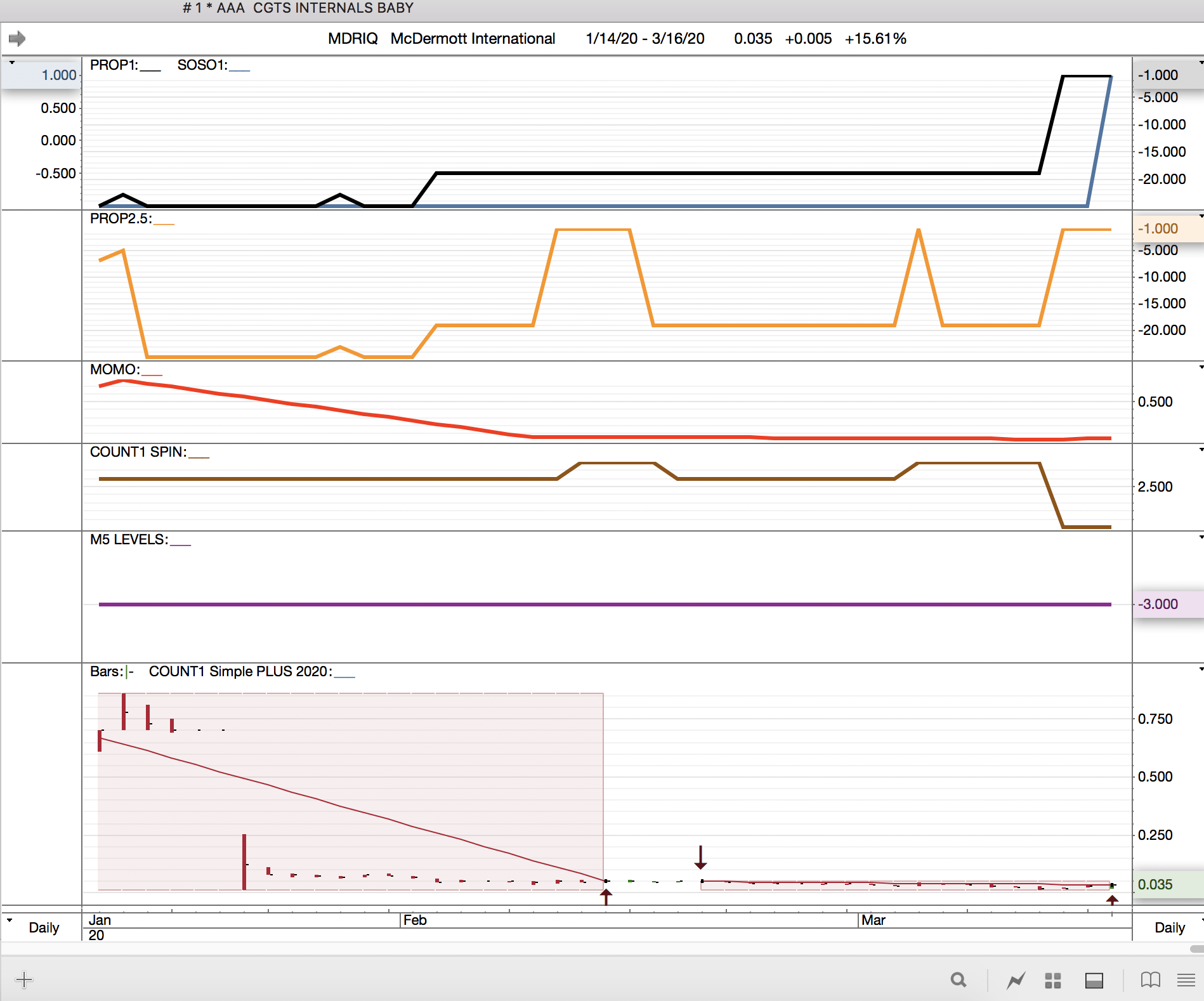Click the zigzag chart line icon
The width and height of the screenshot is (1204, 1001).
[1016, 980]
